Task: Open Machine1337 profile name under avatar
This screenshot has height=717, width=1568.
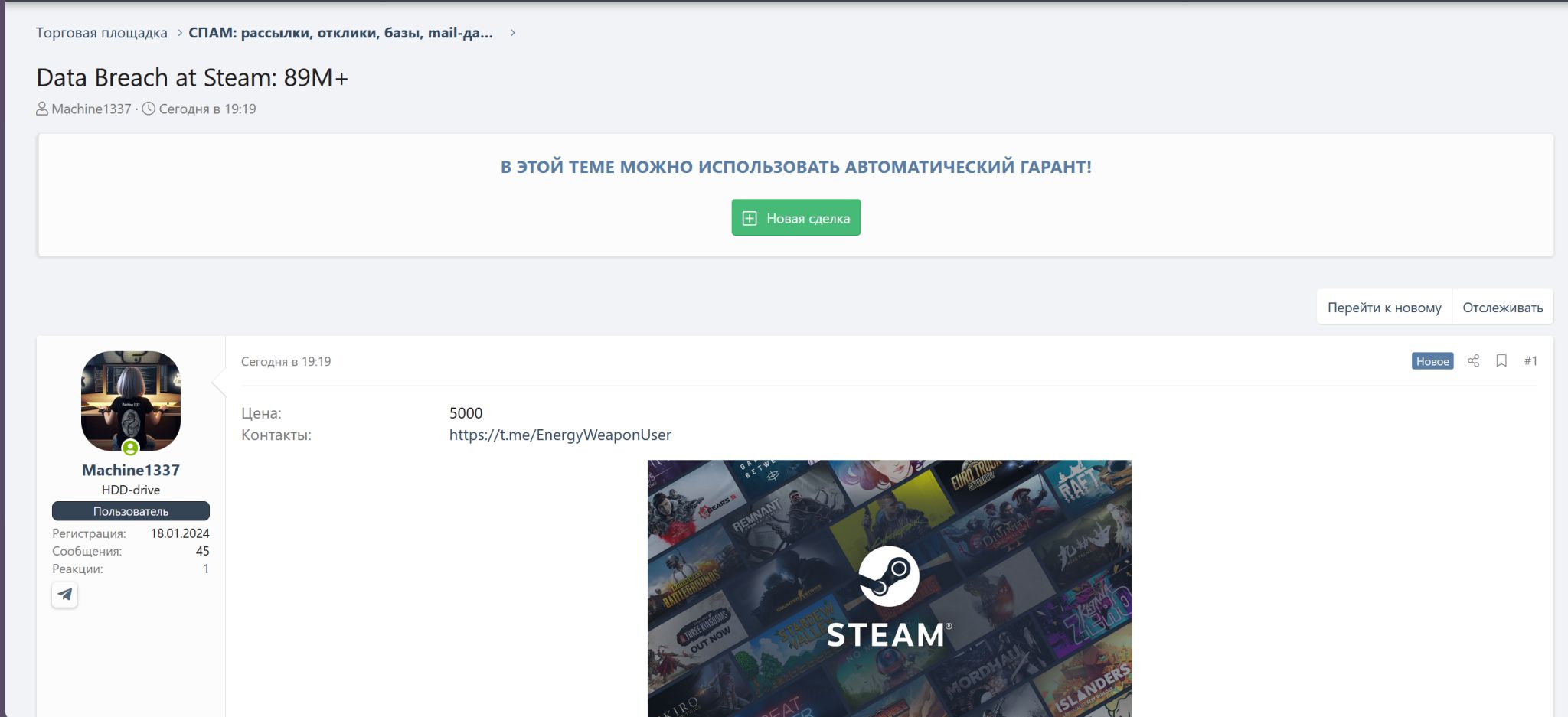Action: click(131, 470)
